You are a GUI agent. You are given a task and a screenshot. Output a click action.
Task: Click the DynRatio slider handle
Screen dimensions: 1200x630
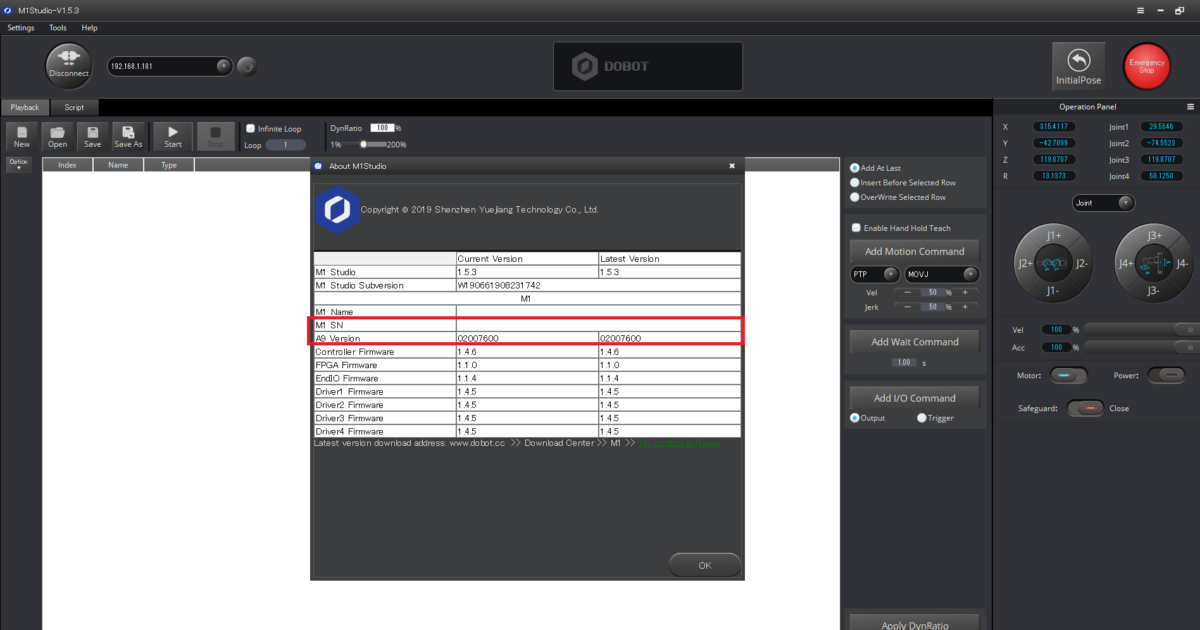[365, 145]
